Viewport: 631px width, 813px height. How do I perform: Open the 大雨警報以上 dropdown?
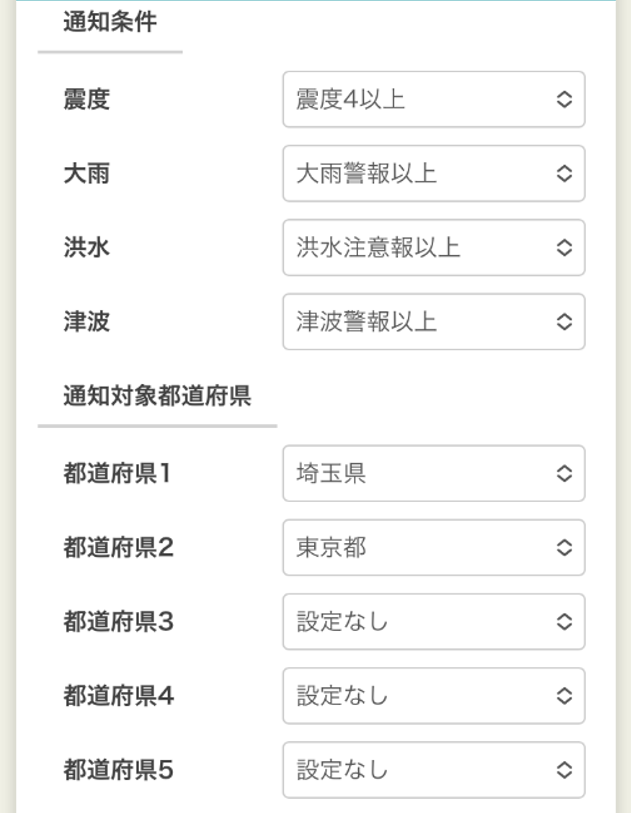click(x=433, y=173)
